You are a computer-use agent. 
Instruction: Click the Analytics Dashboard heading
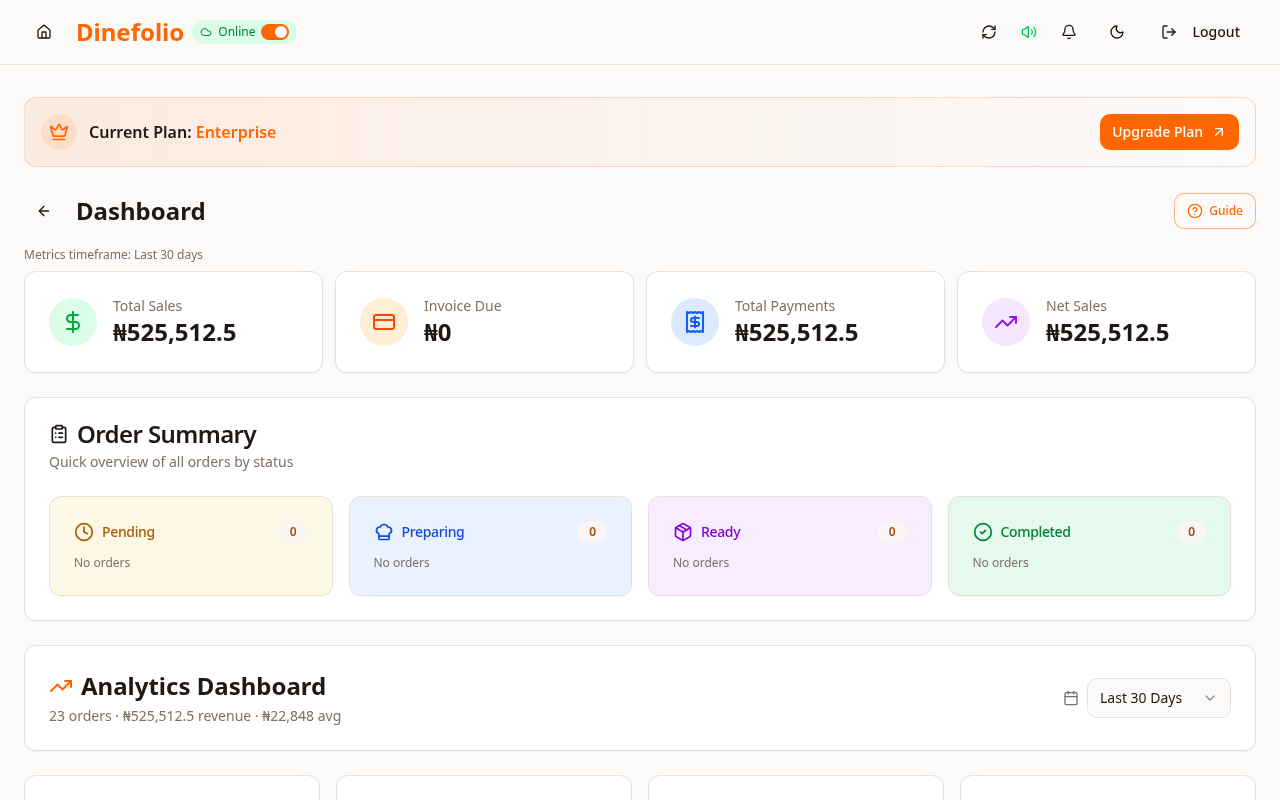pos(203,686)
